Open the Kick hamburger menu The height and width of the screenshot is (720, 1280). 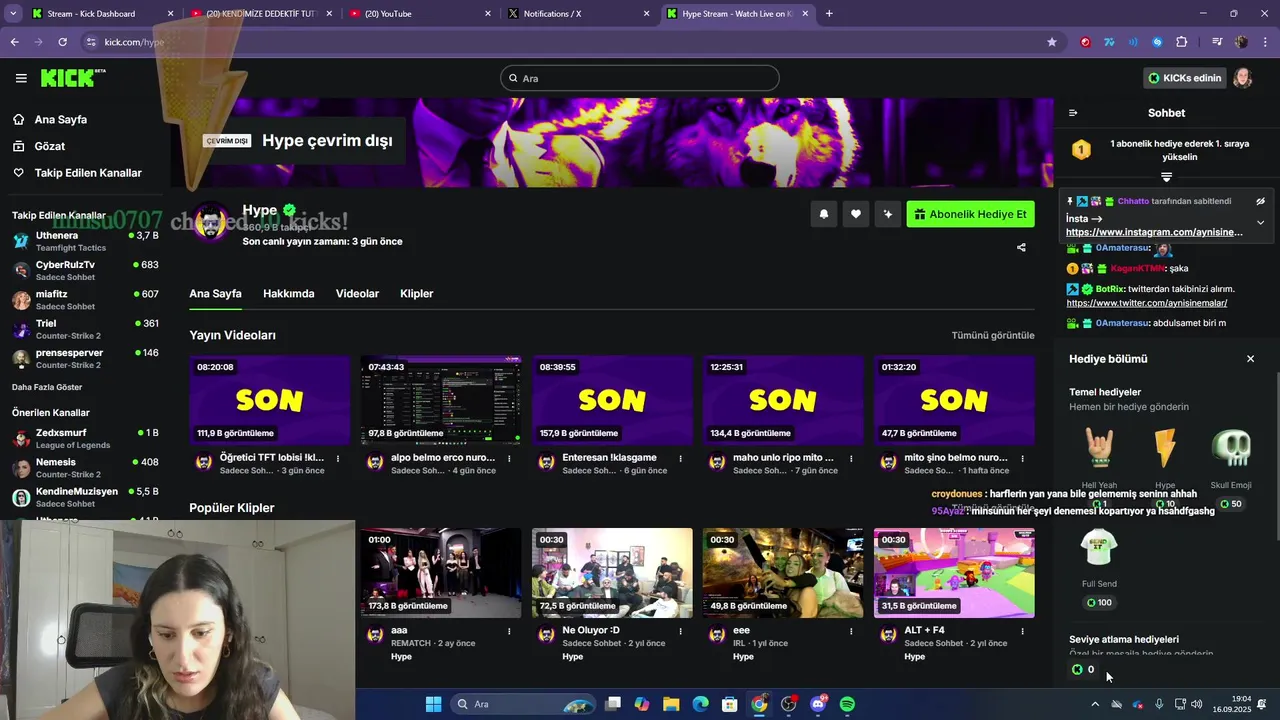[21, 78]
